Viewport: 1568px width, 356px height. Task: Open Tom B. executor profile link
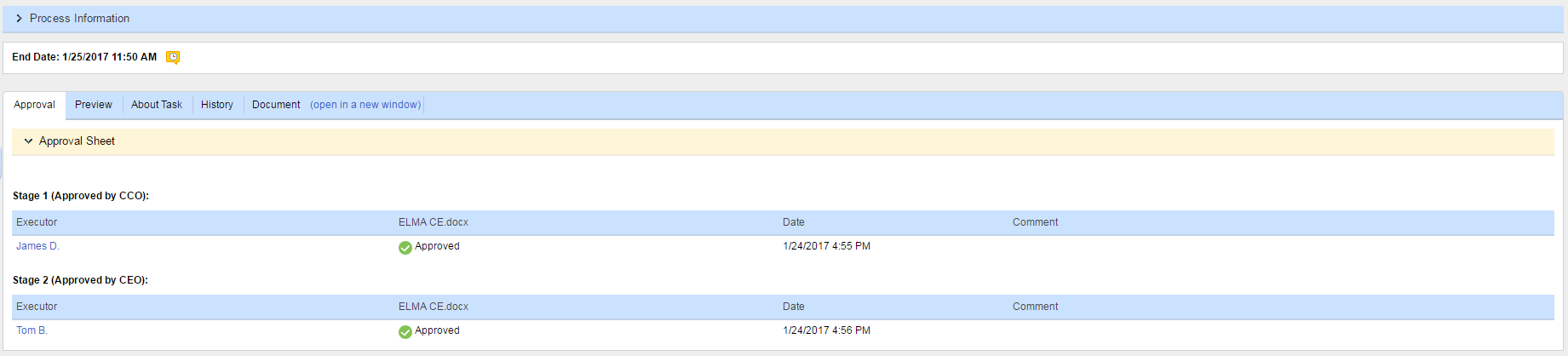[x=32, y=330]
